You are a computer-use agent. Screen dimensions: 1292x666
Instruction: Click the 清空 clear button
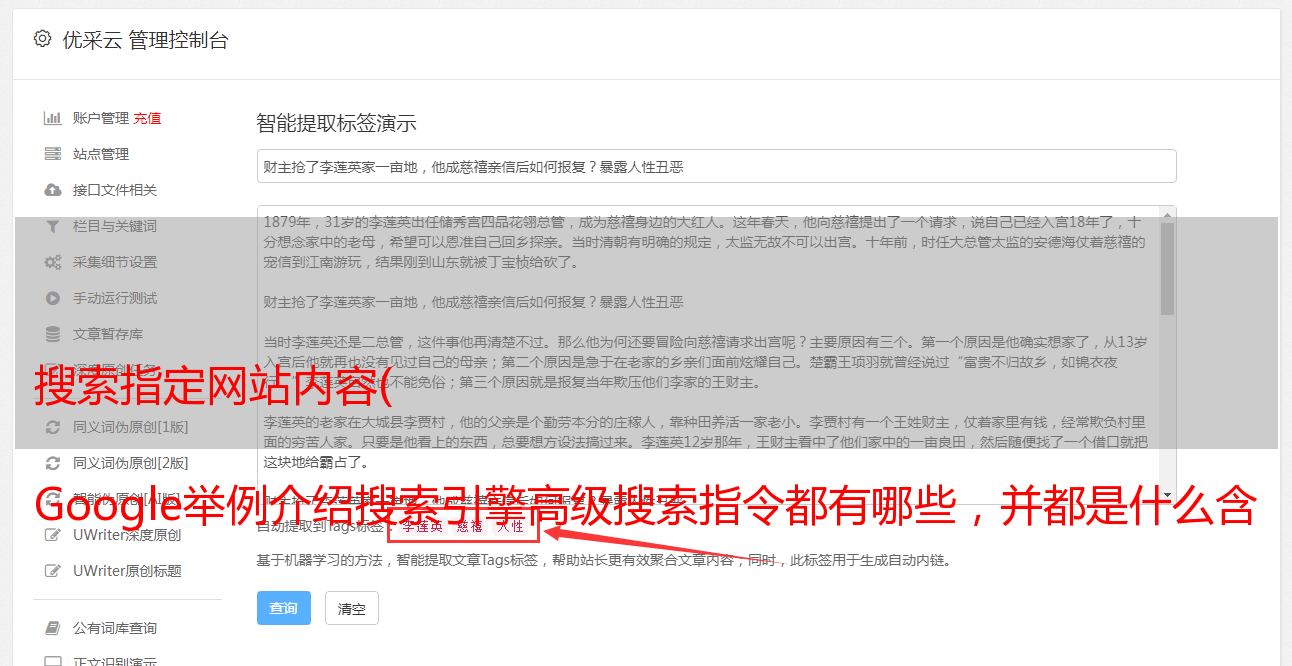352,608
